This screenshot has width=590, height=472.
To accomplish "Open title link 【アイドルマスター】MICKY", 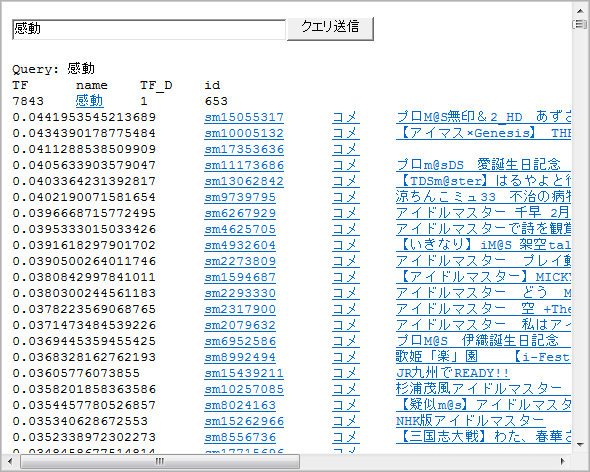I will [484, 277].
